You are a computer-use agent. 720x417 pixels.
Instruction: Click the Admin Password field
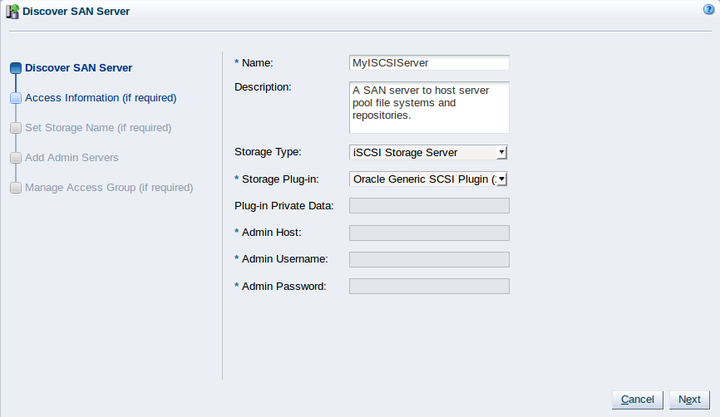click(429, 286)
